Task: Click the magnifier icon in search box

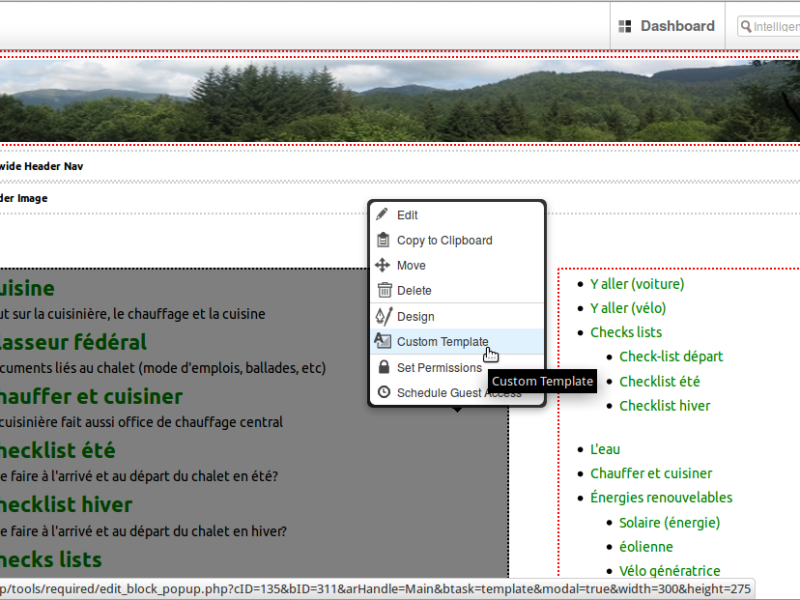Action: tap(746, 26)
